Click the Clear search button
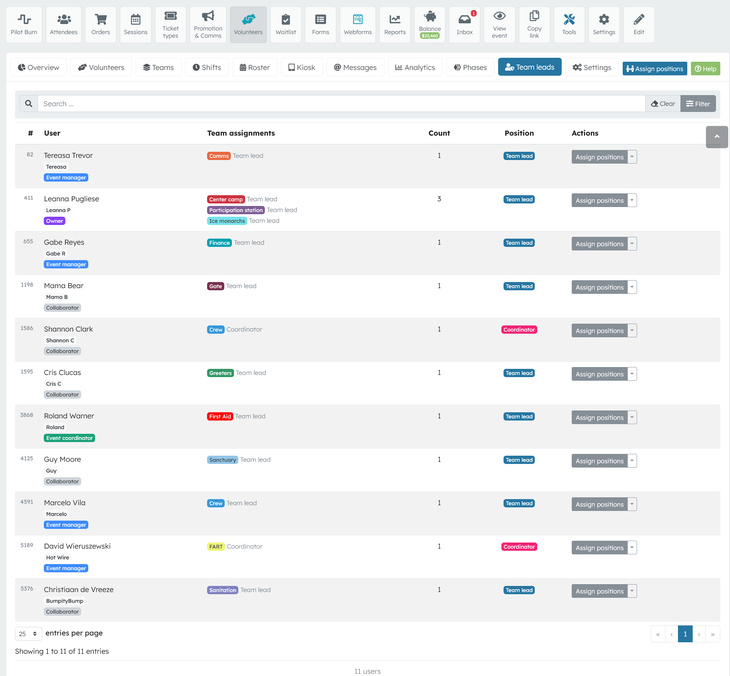Image resolution: width=730 pixels, height=676 pixels. pyautogui.click(x=663, y=104)
